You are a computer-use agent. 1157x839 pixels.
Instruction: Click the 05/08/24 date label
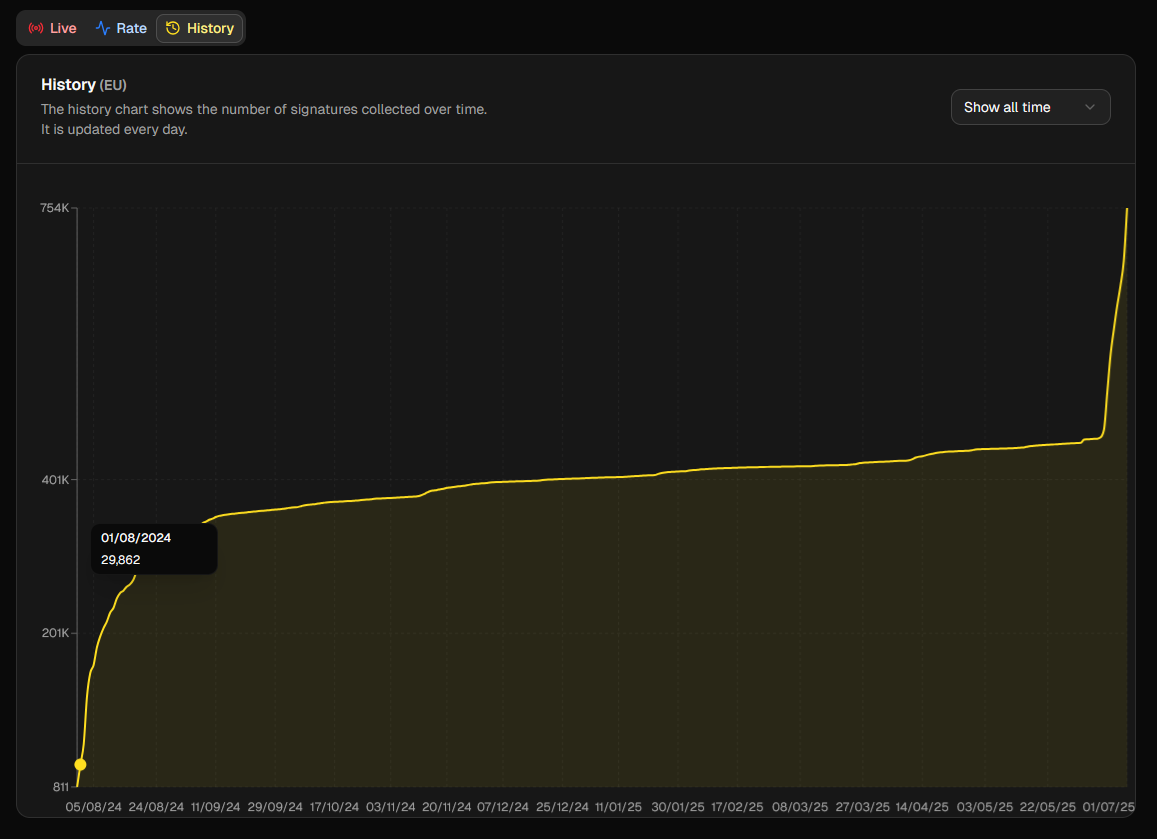tap(94, 807)
